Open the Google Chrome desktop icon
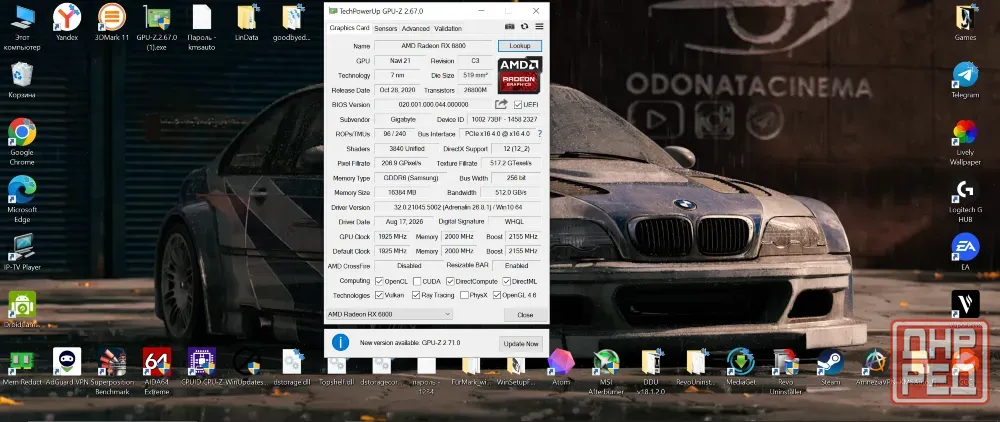Screen dimensions: 1000x422 pyautogui.click(x=22, y=141)
